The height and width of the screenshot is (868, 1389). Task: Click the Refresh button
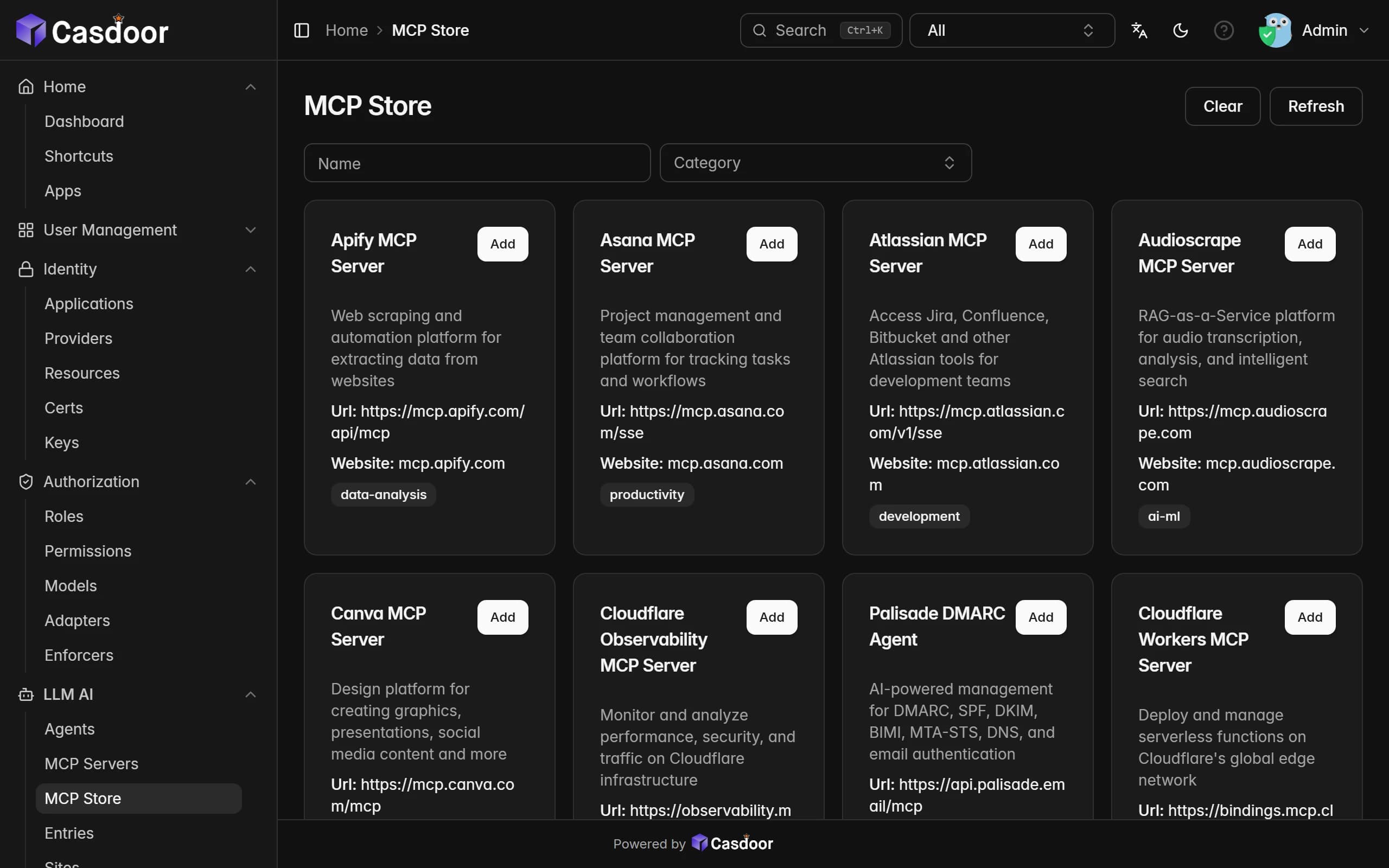pyautogui.click(x=1316, y=106)
